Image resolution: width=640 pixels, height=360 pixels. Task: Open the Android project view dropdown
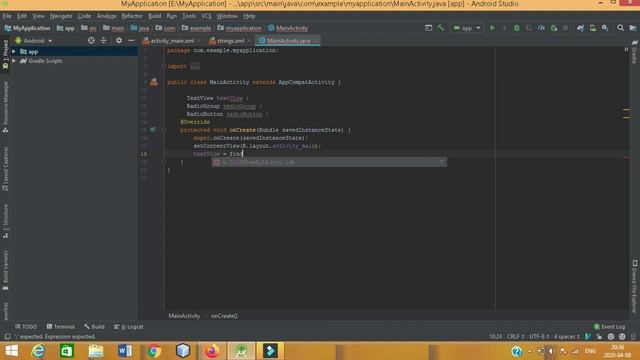[x=34, y=41]
